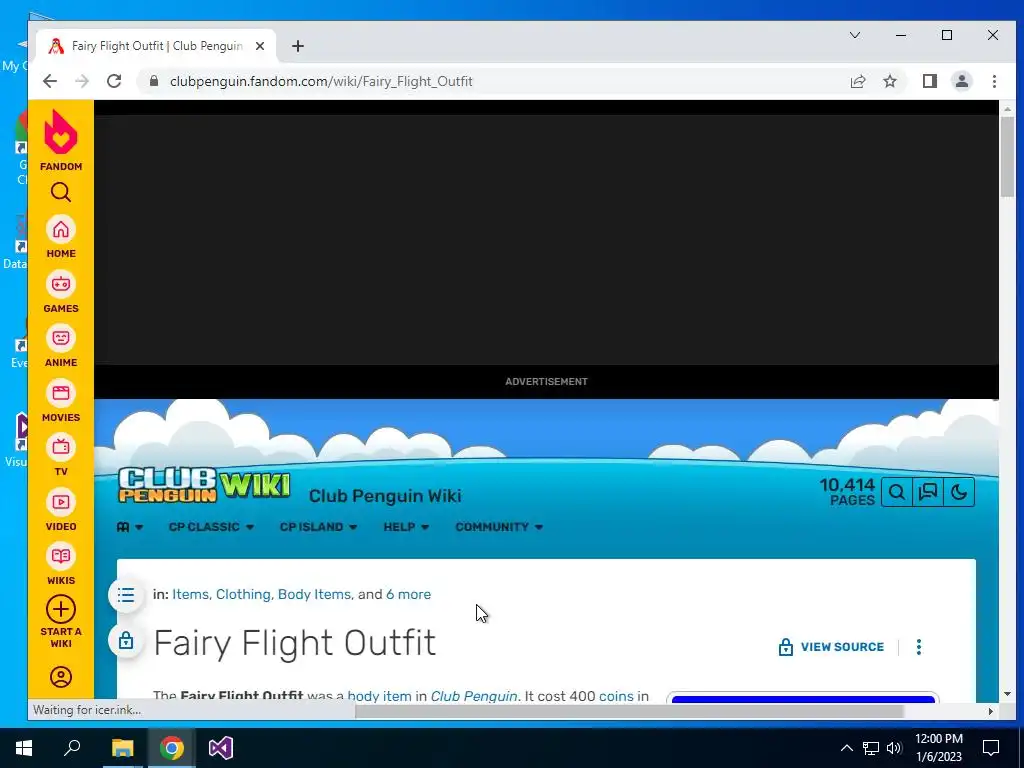Open the Body Items category link
The image size is (1024, 768).
[314, 594]
